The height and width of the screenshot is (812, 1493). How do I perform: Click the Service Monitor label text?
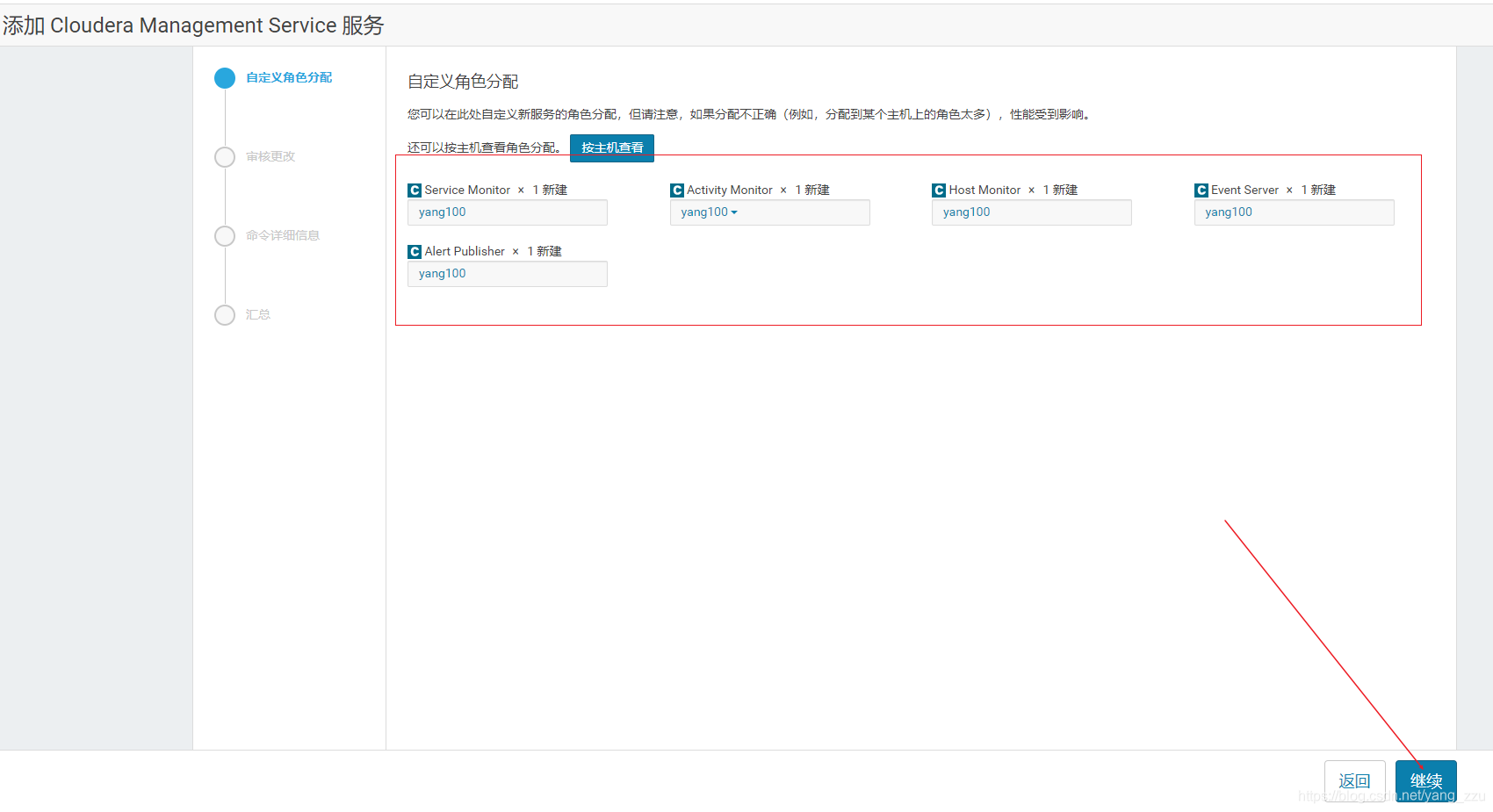[467, 190]
